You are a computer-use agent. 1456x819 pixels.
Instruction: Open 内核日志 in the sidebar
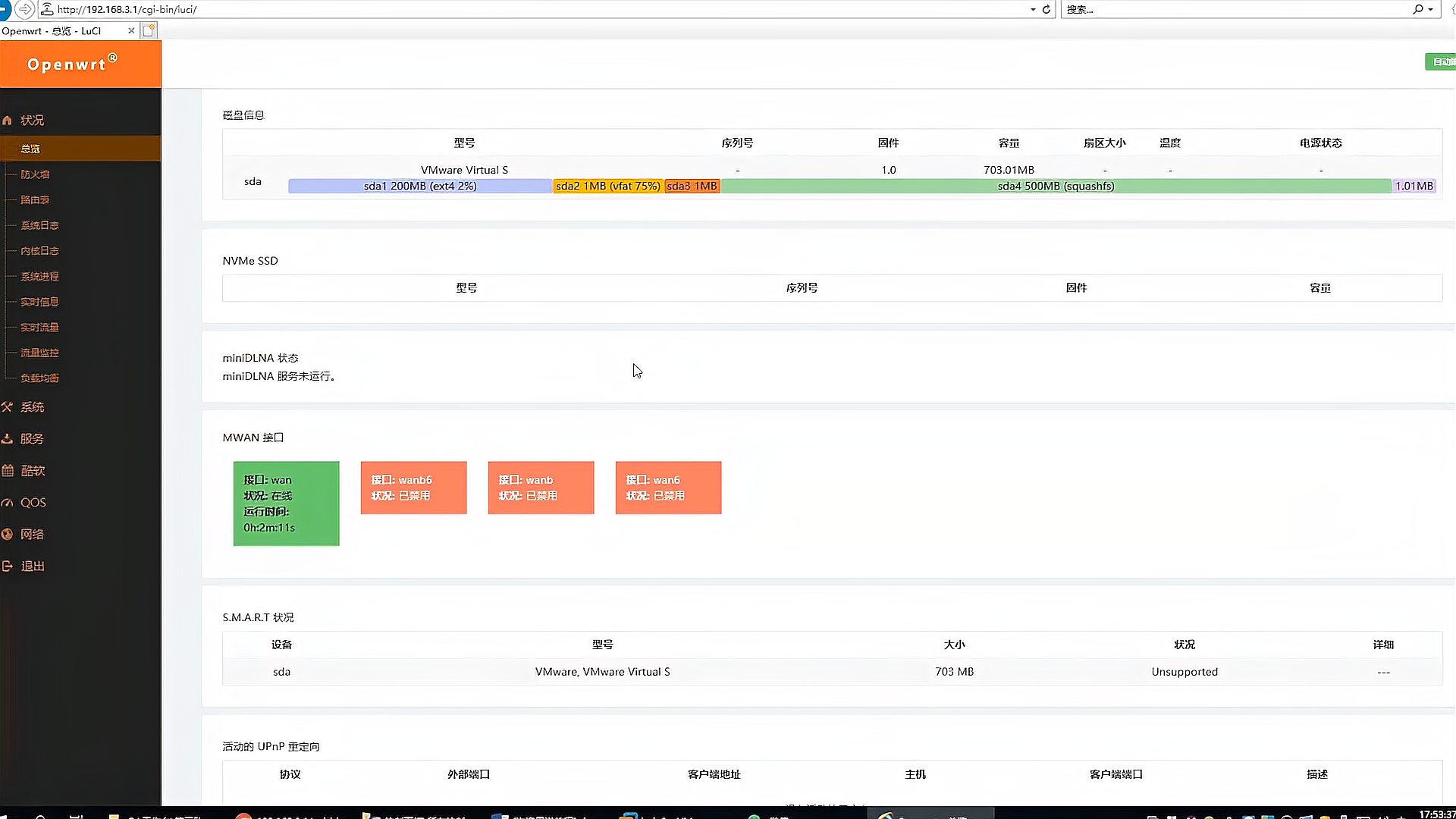39,251
